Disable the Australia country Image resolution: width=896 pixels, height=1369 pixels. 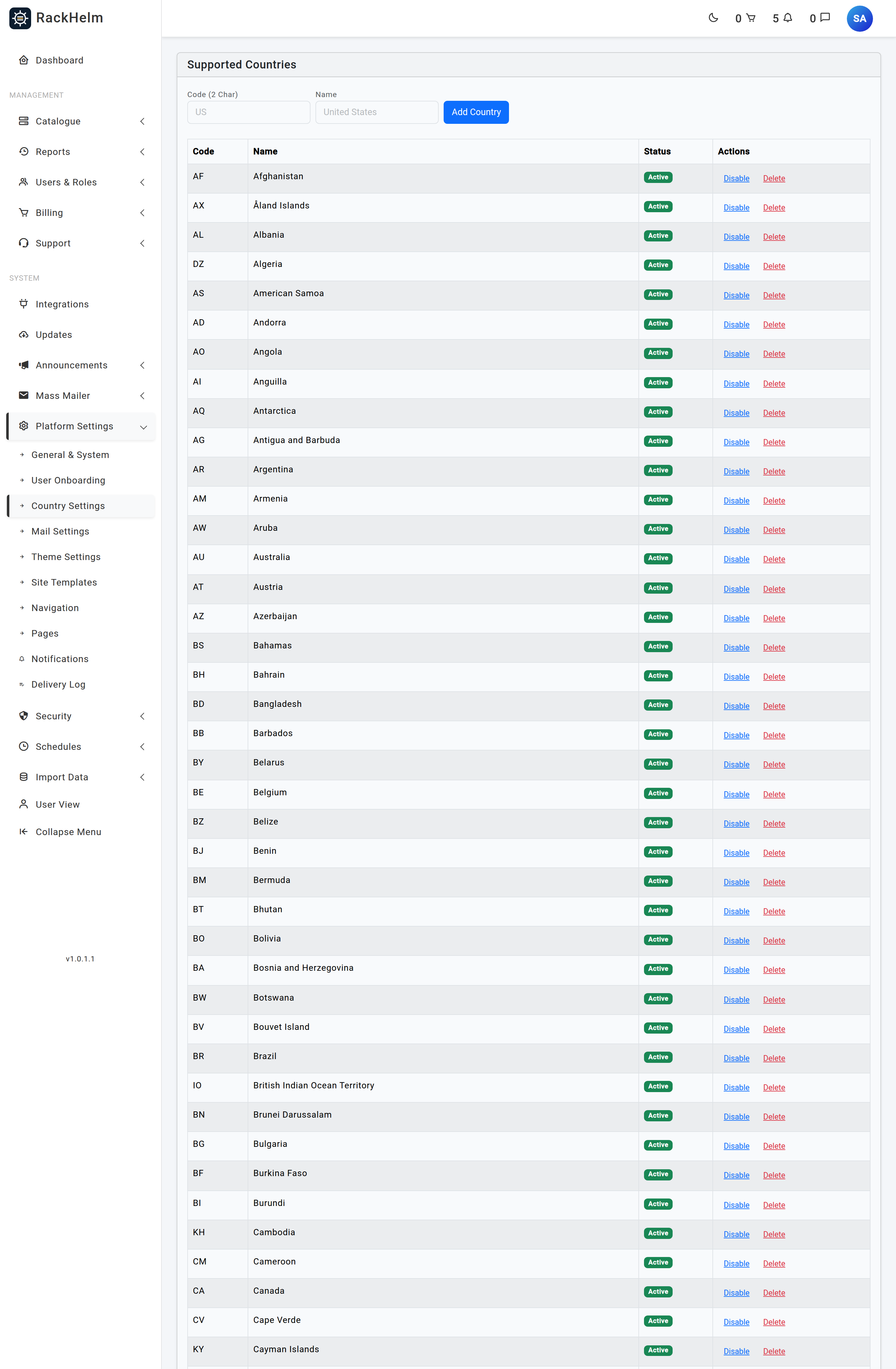[x=736, y=559]
